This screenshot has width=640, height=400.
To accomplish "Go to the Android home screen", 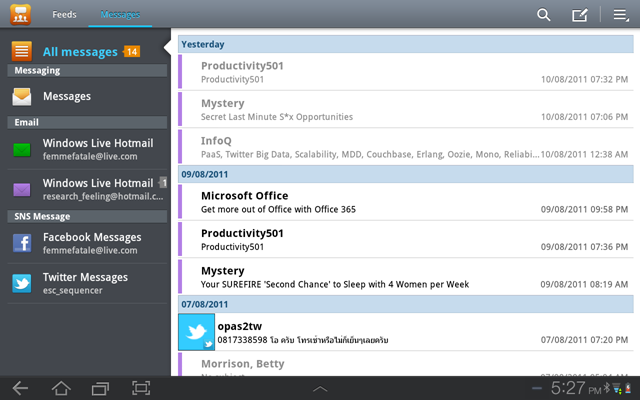I will pyautogui.click(x=61, y=388).
